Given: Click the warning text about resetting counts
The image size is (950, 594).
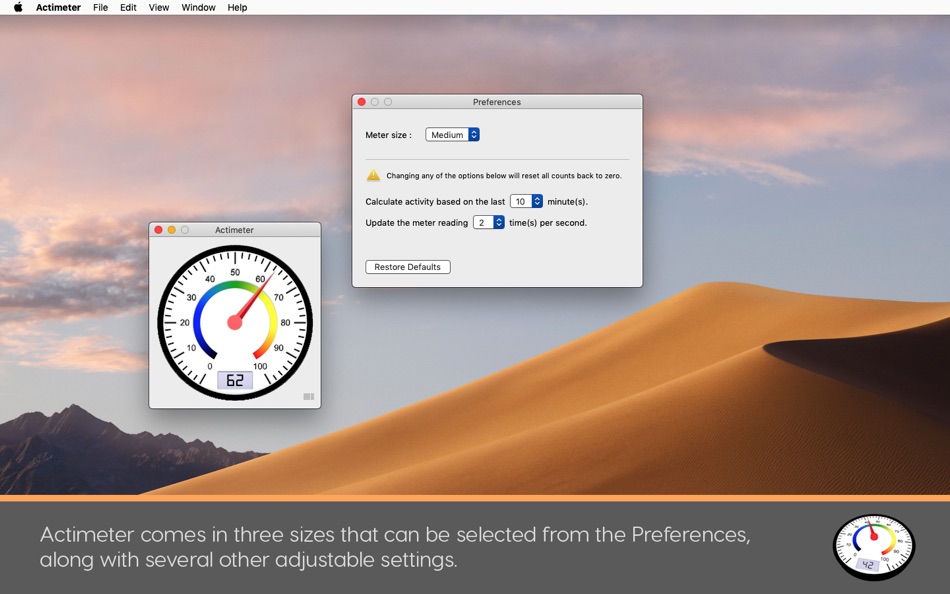Looking at the screenshot, I should coord(504,175).
